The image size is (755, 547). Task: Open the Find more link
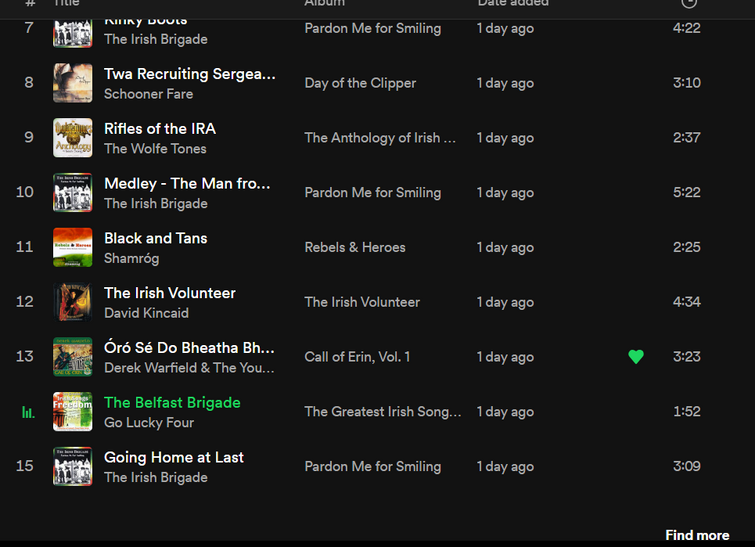click(697, 535)
